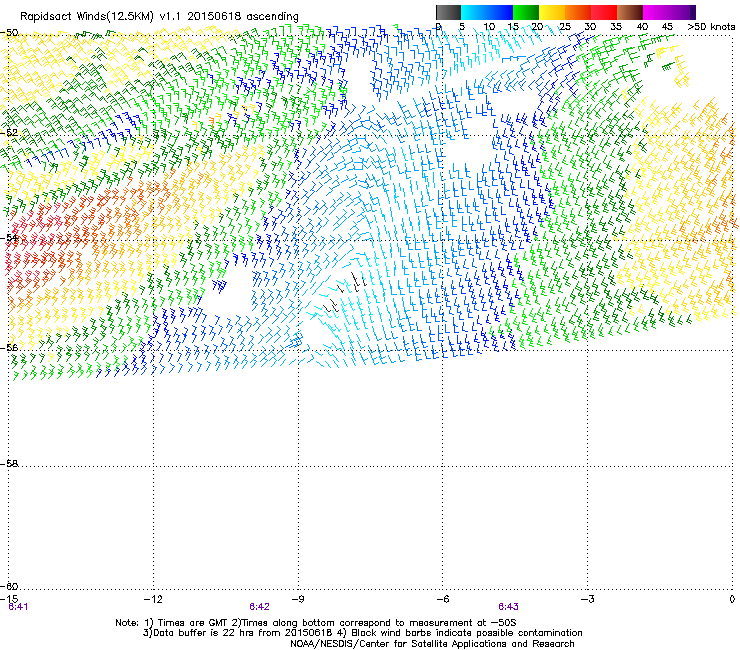This screenshot has width=740, height=650.
Task: Click the purple time label "6:42"
Action: (x=260, y=607)
